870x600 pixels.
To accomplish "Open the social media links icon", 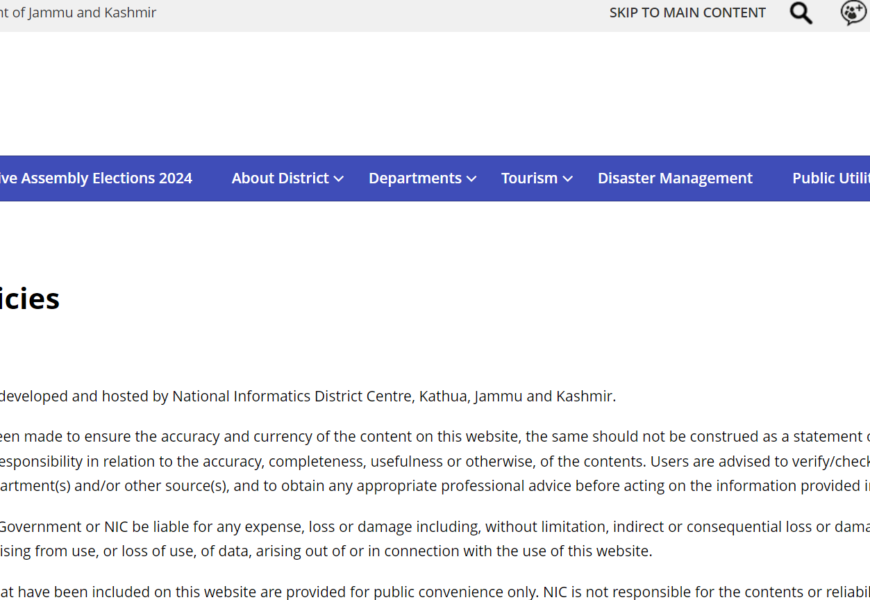I will 852,13.
